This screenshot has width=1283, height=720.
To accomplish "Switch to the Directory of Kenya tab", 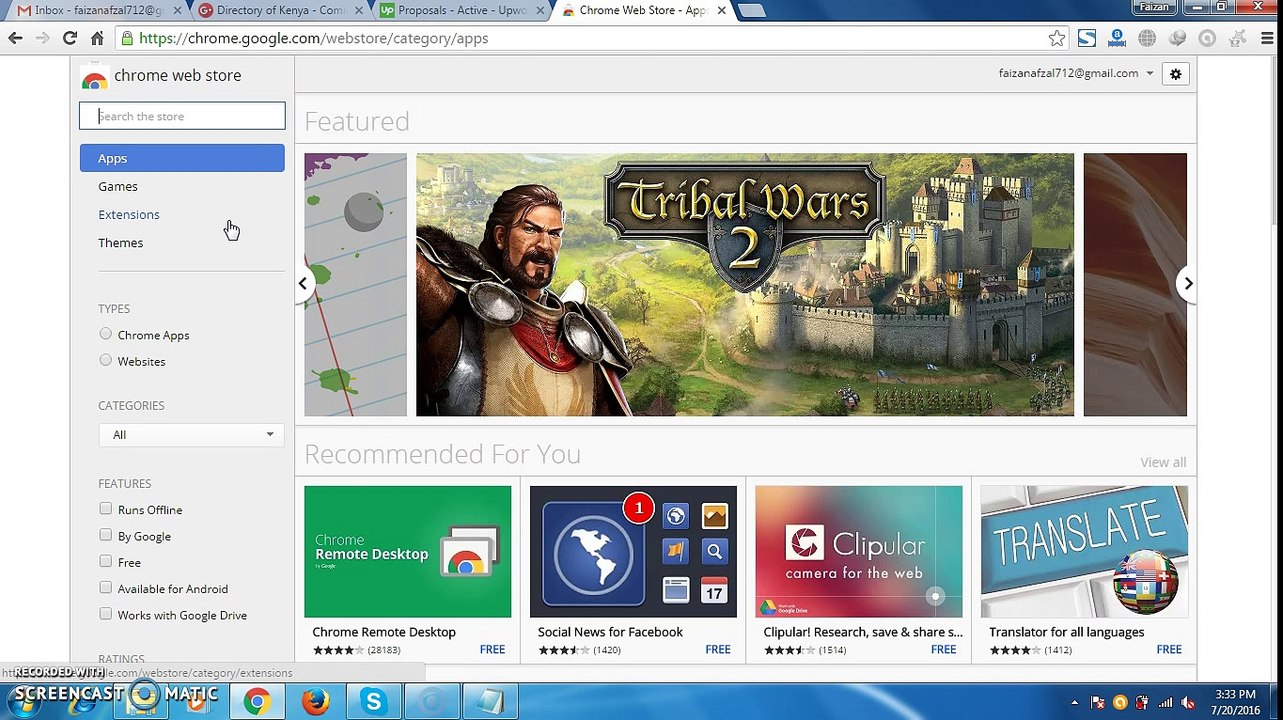I will 280,10.
